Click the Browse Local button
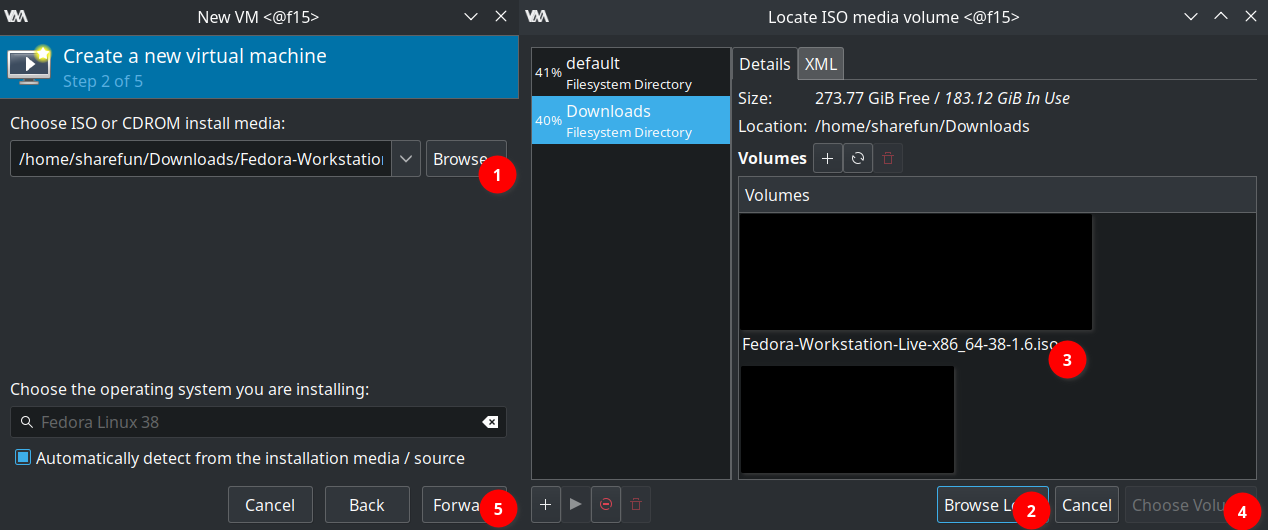Viewport: 1268px width, 530px height. click(x=992, y=505)
